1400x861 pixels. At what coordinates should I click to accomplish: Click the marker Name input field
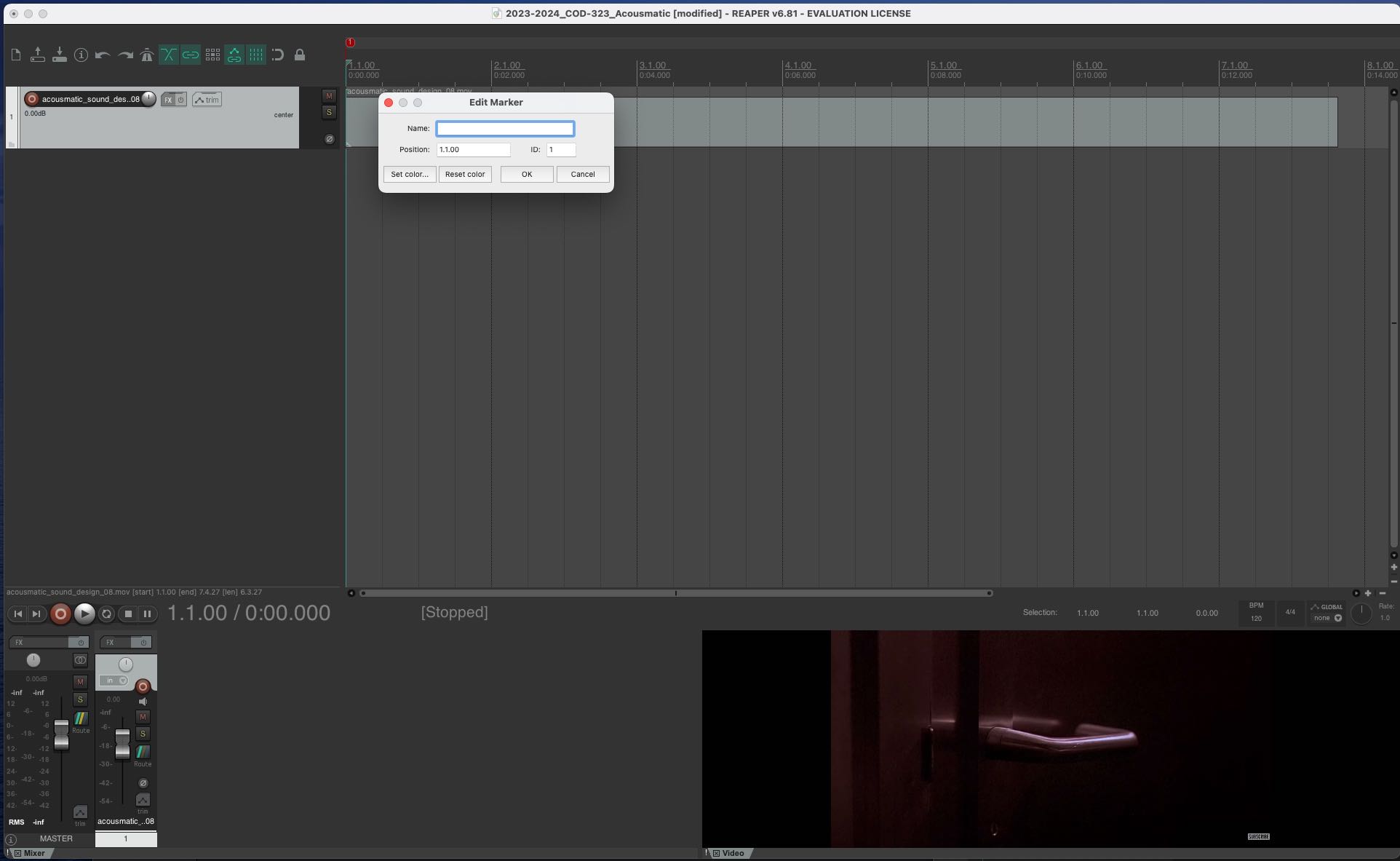504,129
